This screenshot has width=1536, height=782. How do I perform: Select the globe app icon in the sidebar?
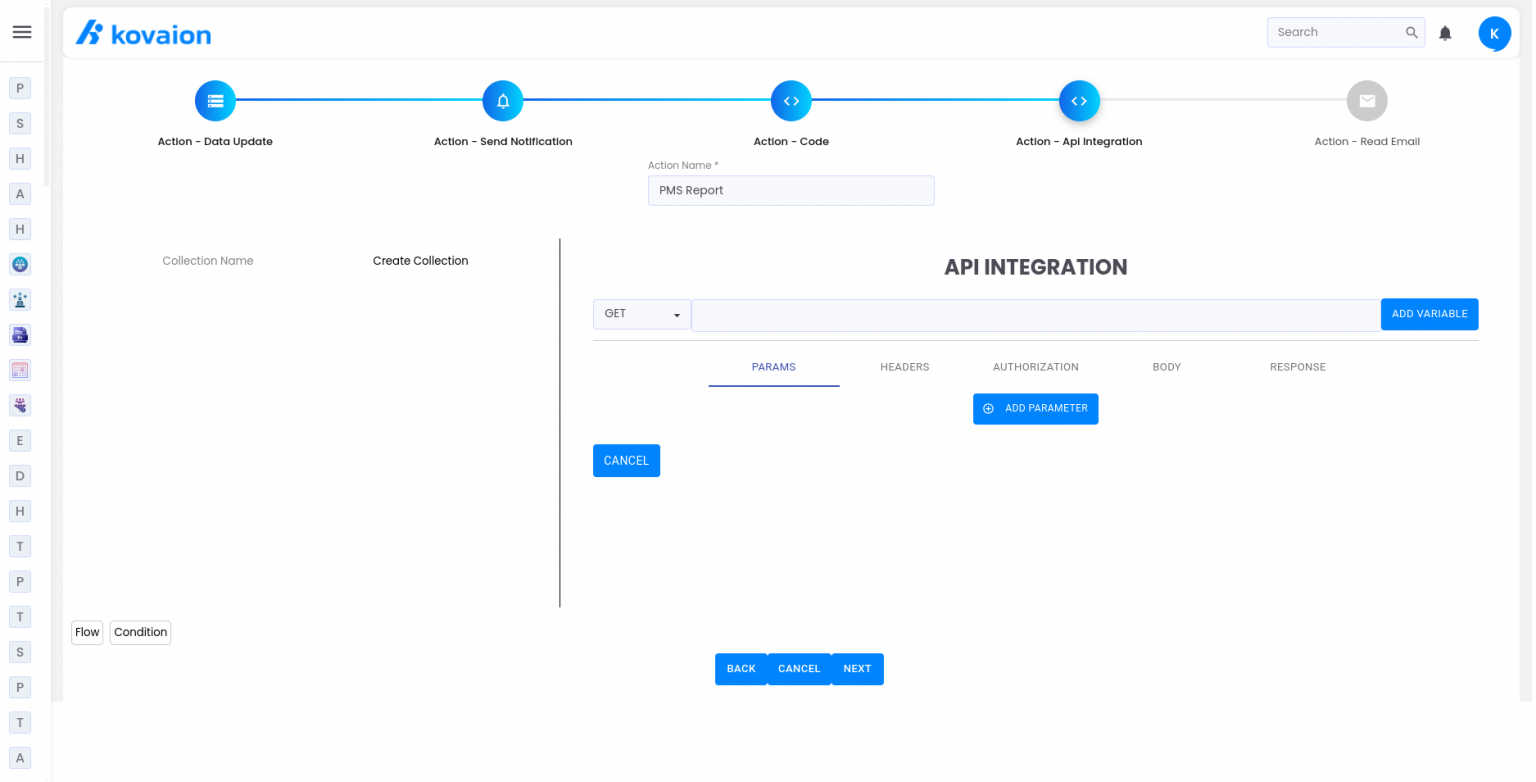[x=20, y=264]
